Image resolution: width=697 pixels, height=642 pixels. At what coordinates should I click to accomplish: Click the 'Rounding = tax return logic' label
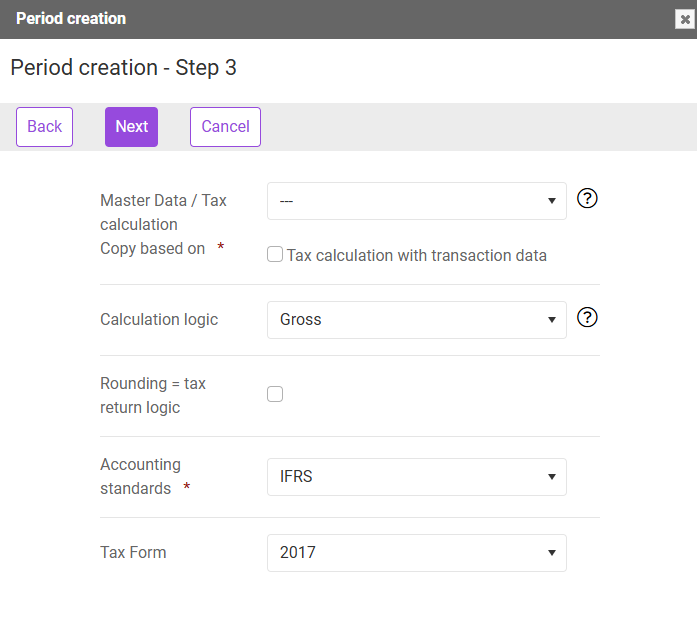(x=153, y=395)
